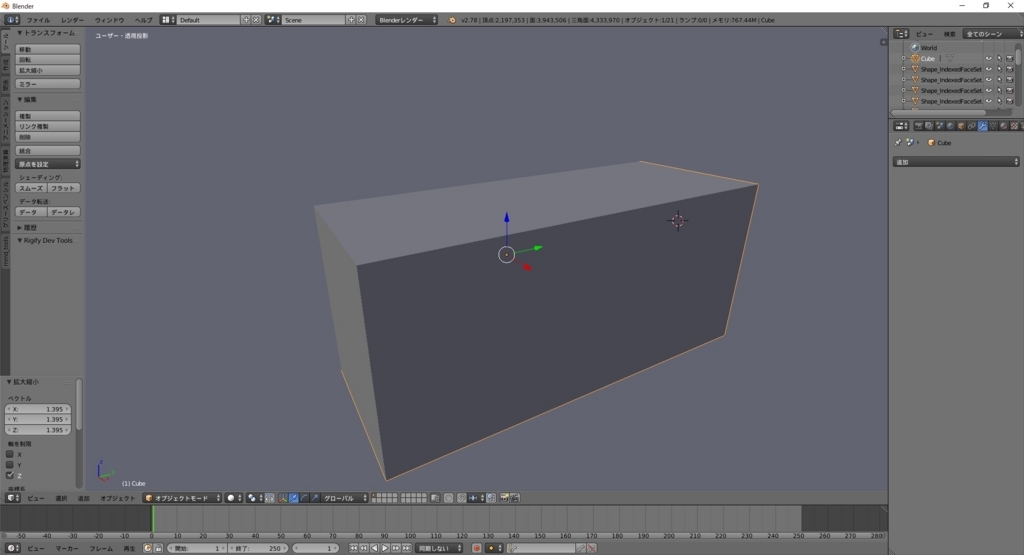
Task: Select the Modifiers wrench properties icon
Action: coord(983,126)
